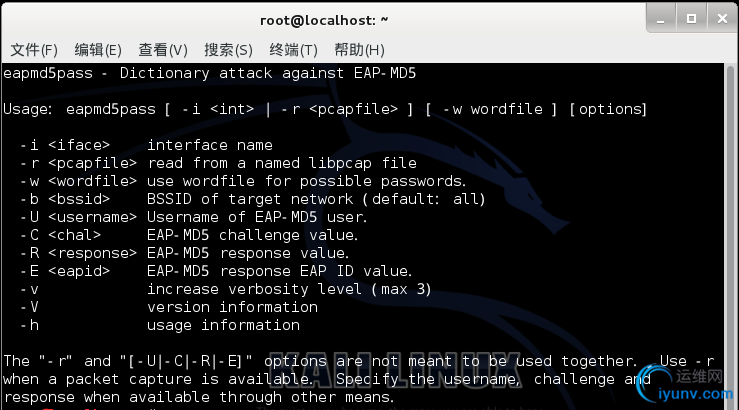The height and width of the screenshot is (410, 739).
Task: Minimize the terminal window
Action: [660, 17]
